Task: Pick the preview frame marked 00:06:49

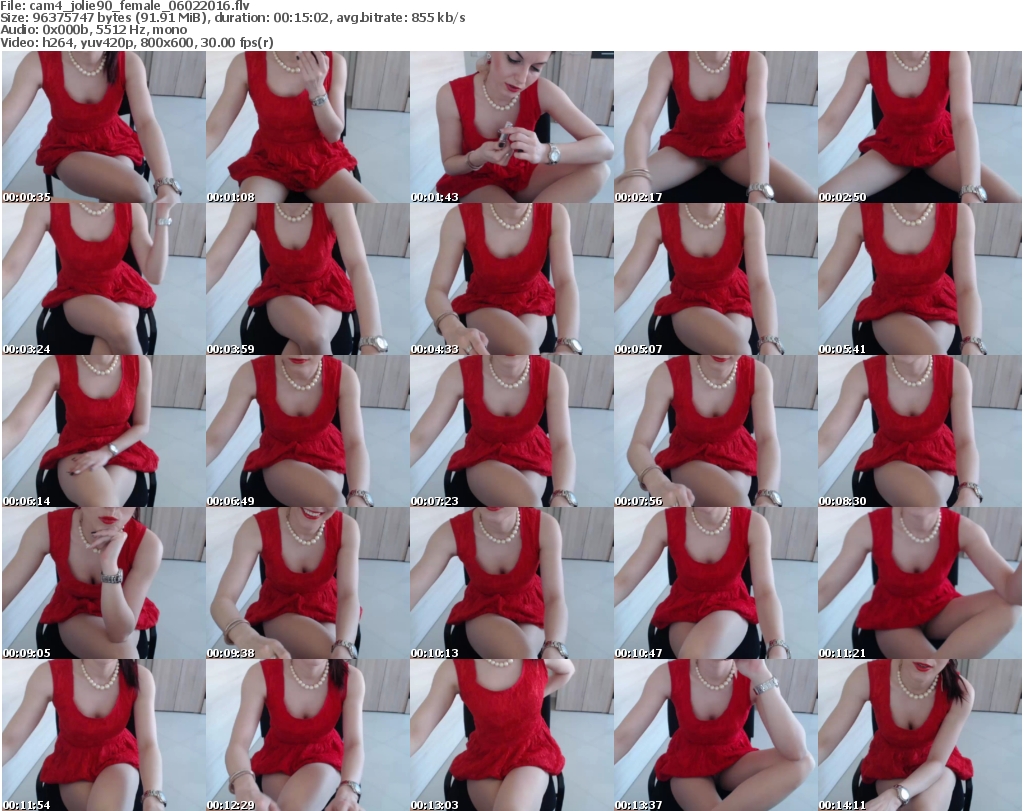Action: [308, 431]
